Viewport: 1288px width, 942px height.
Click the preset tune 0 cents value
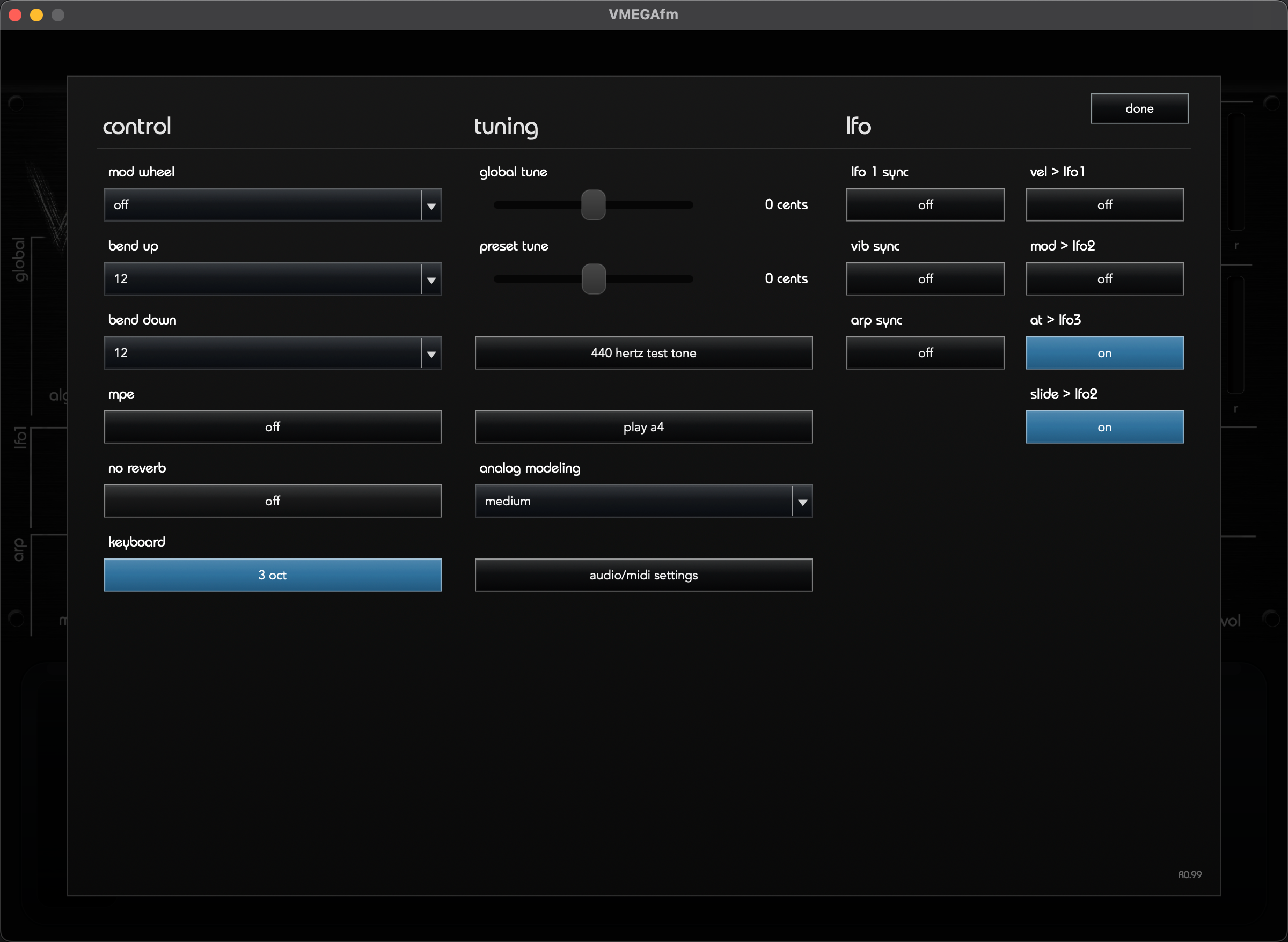click(x=786, y=279)
